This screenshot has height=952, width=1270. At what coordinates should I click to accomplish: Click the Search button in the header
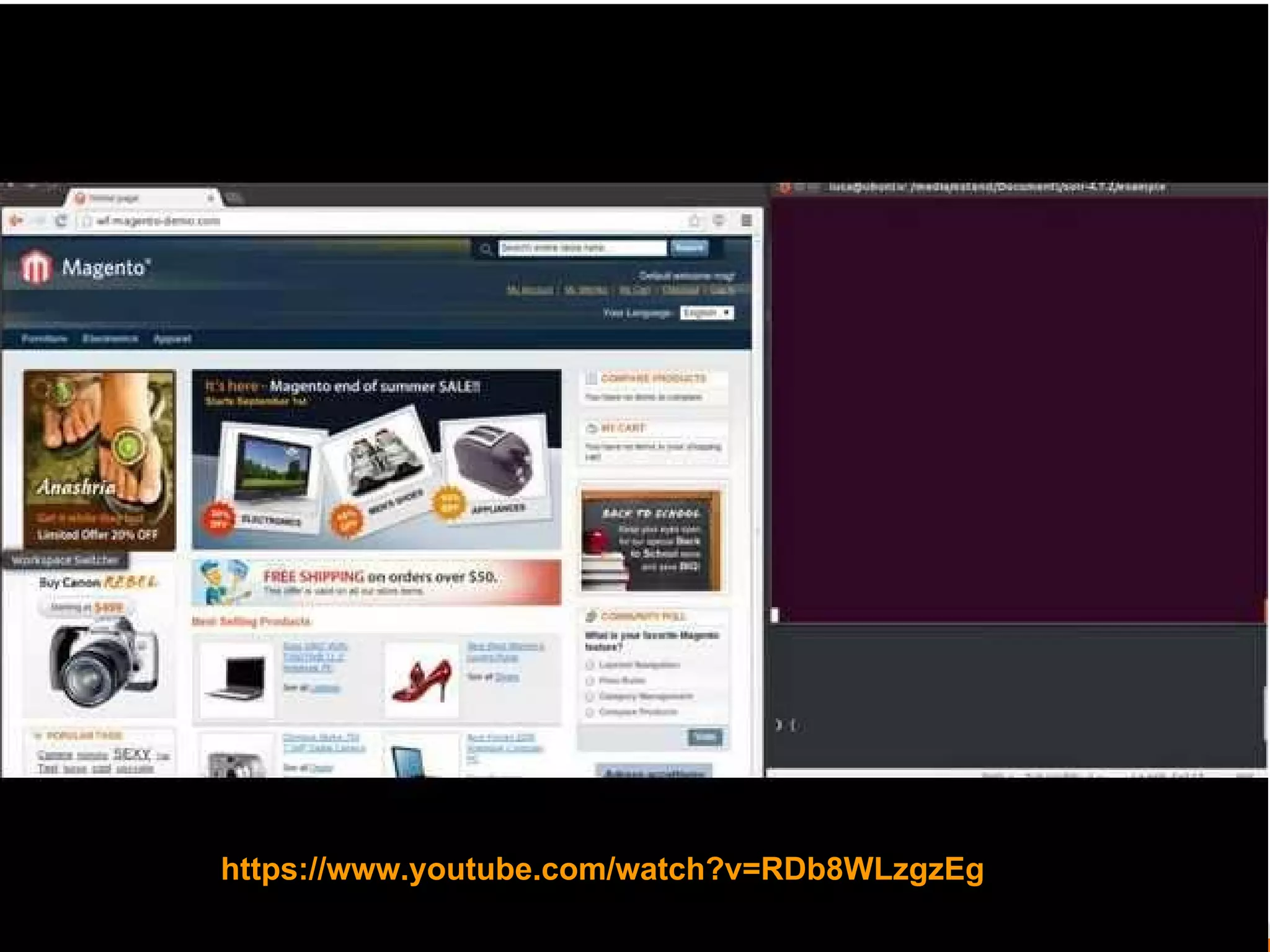pos(689,248)
